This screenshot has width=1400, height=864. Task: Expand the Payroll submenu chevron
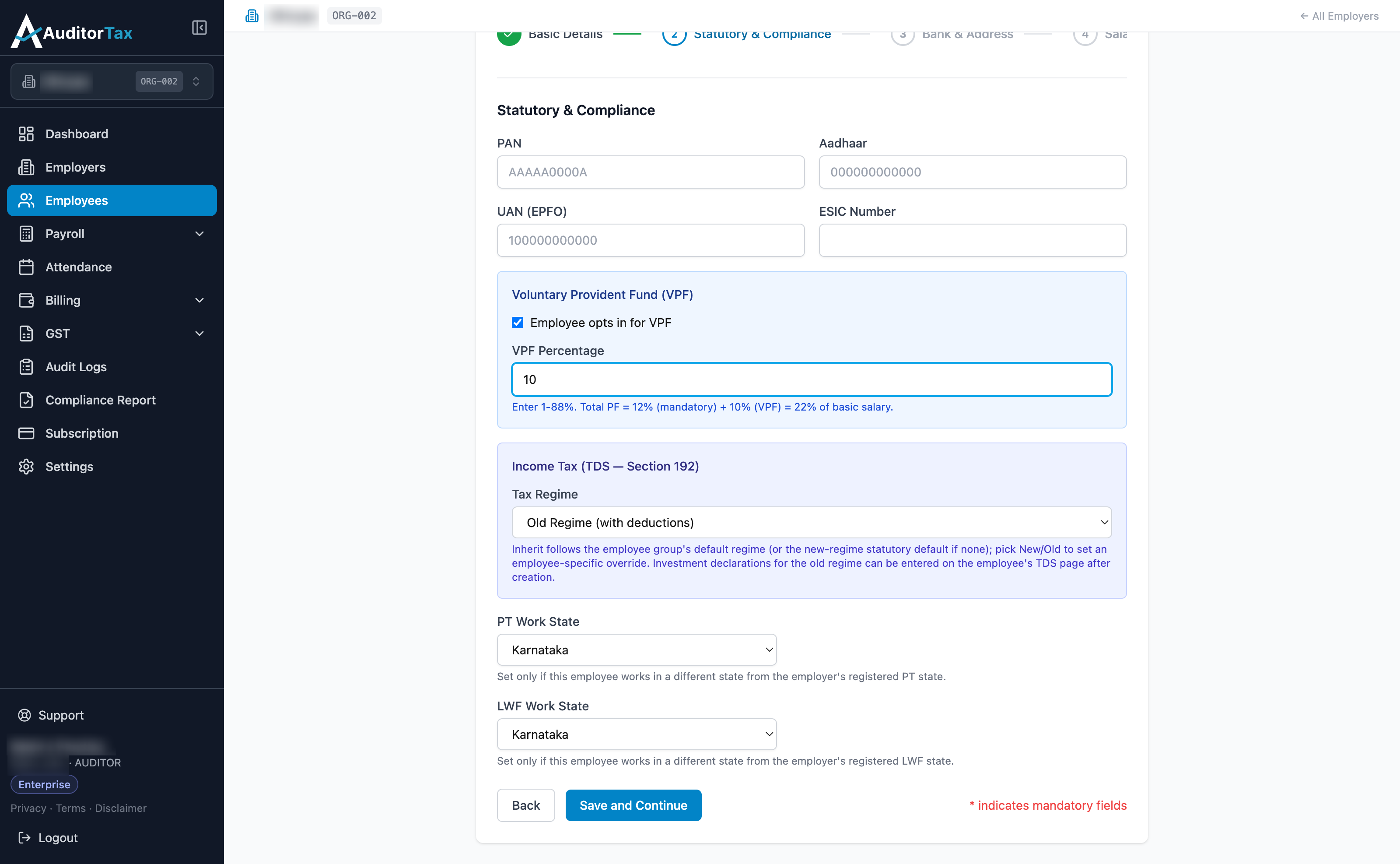[x=199, y=234]
